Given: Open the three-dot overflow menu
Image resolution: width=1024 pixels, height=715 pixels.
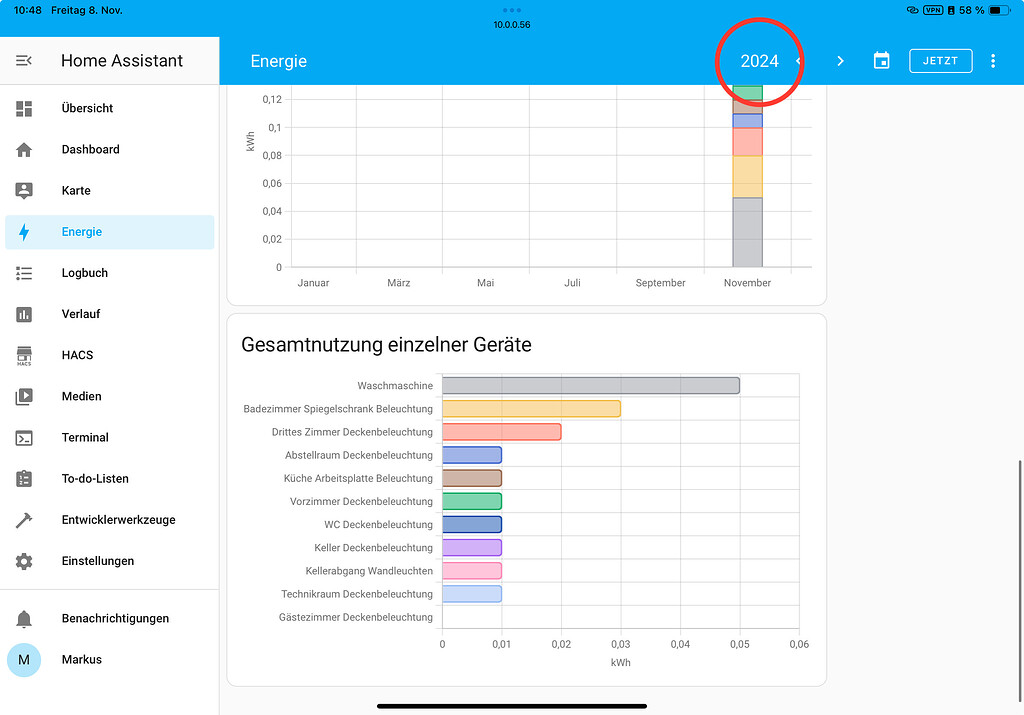Looking at the screenshot, I should coord(993,61).
